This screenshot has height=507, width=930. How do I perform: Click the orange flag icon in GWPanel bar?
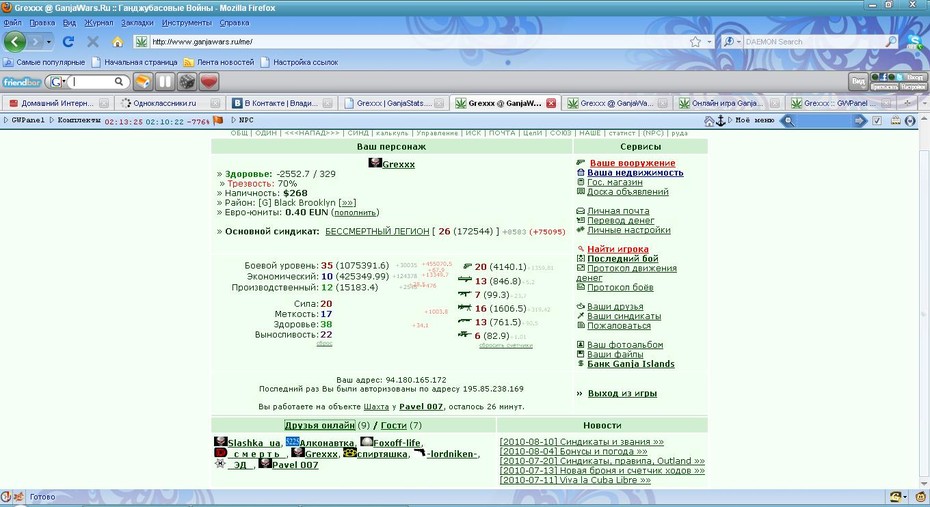[x=218, y=120]
